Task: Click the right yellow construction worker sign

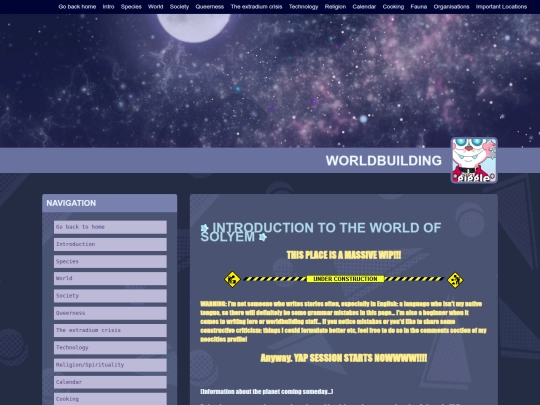Action: point(455,280)
